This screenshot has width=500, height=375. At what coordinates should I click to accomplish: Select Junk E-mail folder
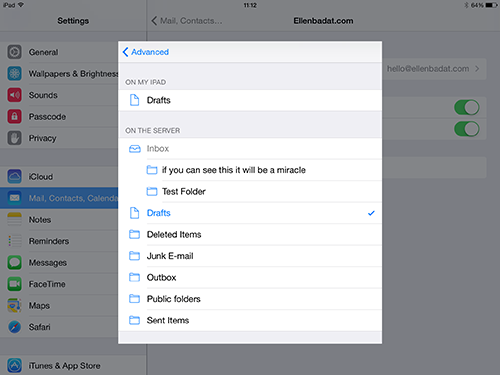tap(250, 256)
